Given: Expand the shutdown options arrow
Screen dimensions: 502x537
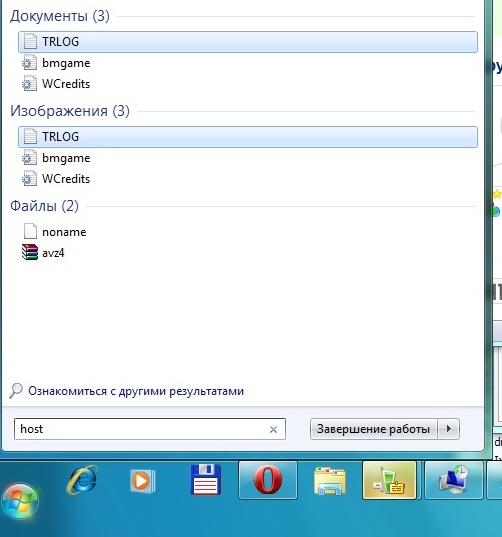Looking at the screenshot, I should [x=449, y=429].
